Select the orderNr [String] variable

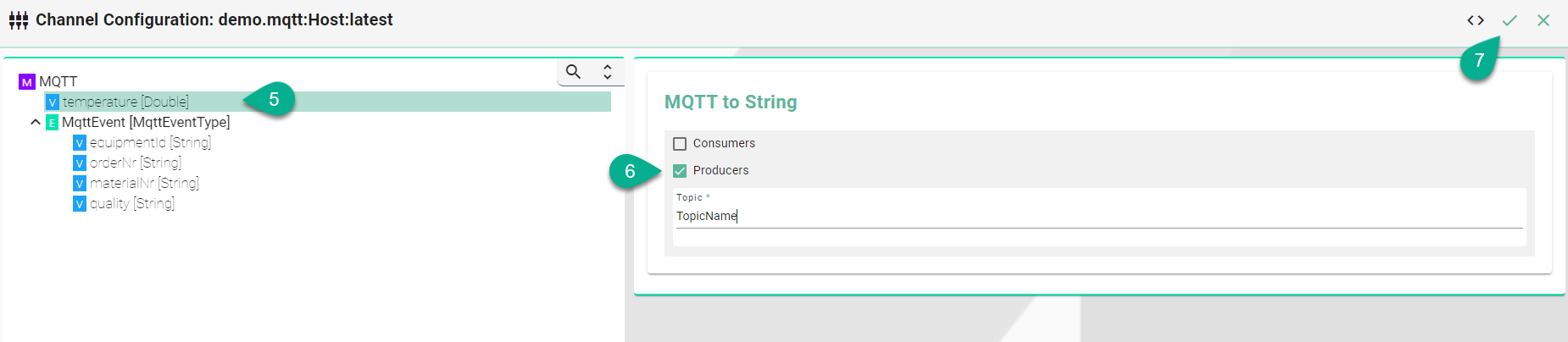click(136, 163)
